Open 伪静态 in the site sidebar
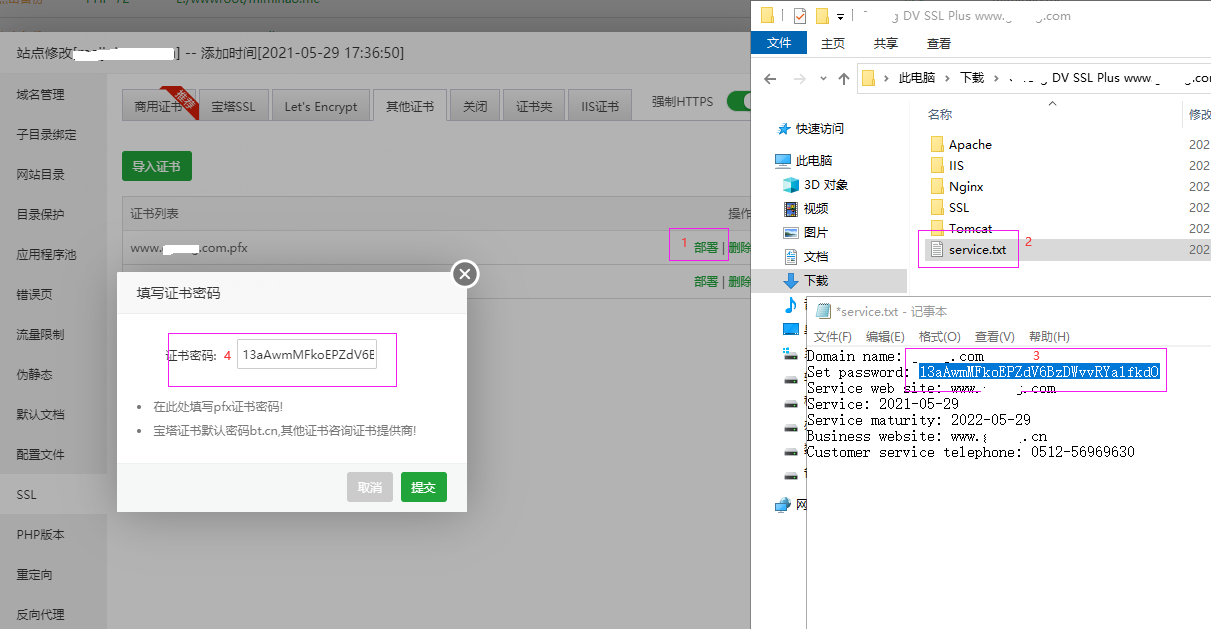 click(34, 374)
